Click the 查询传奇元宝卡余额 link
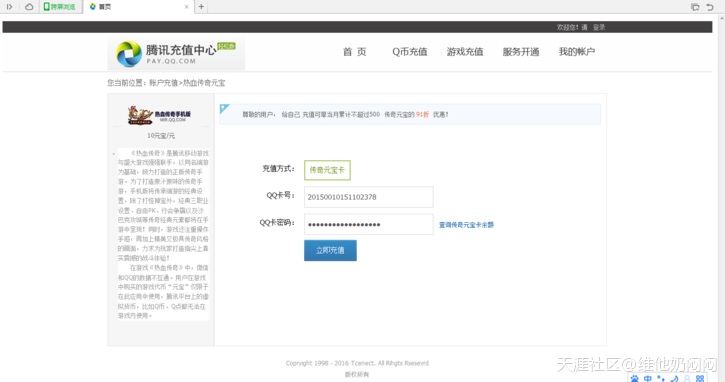This screenshot has height=382, width=725. 466,225
